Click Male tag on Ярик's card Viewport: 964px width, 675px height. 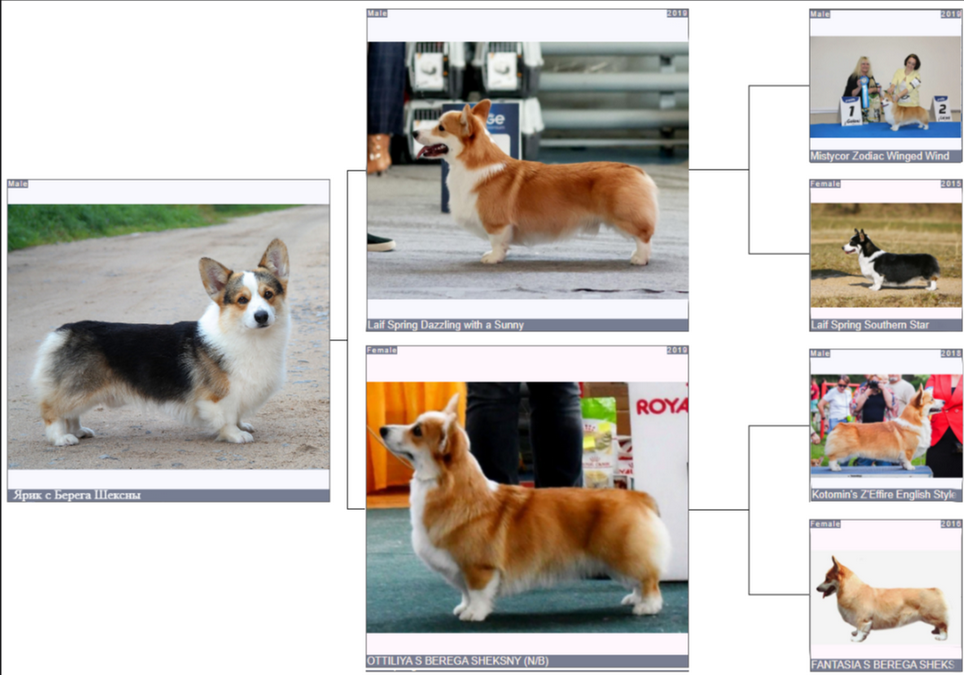[18, 184]
